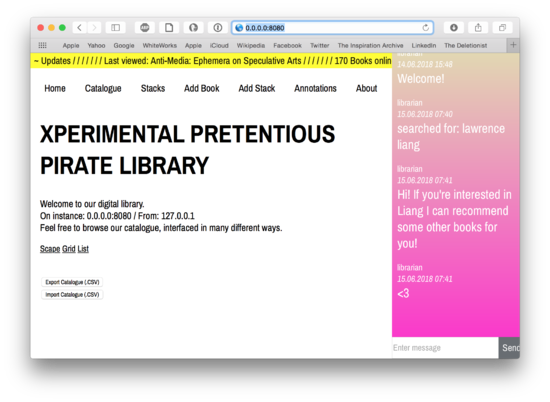Open the favorites grid icon
550x402 pixels.
tap(42, 45)
